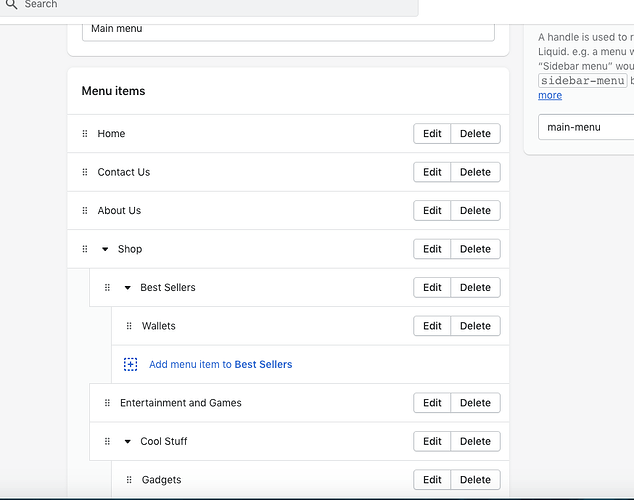Open the Learn more link

point(550,95)
